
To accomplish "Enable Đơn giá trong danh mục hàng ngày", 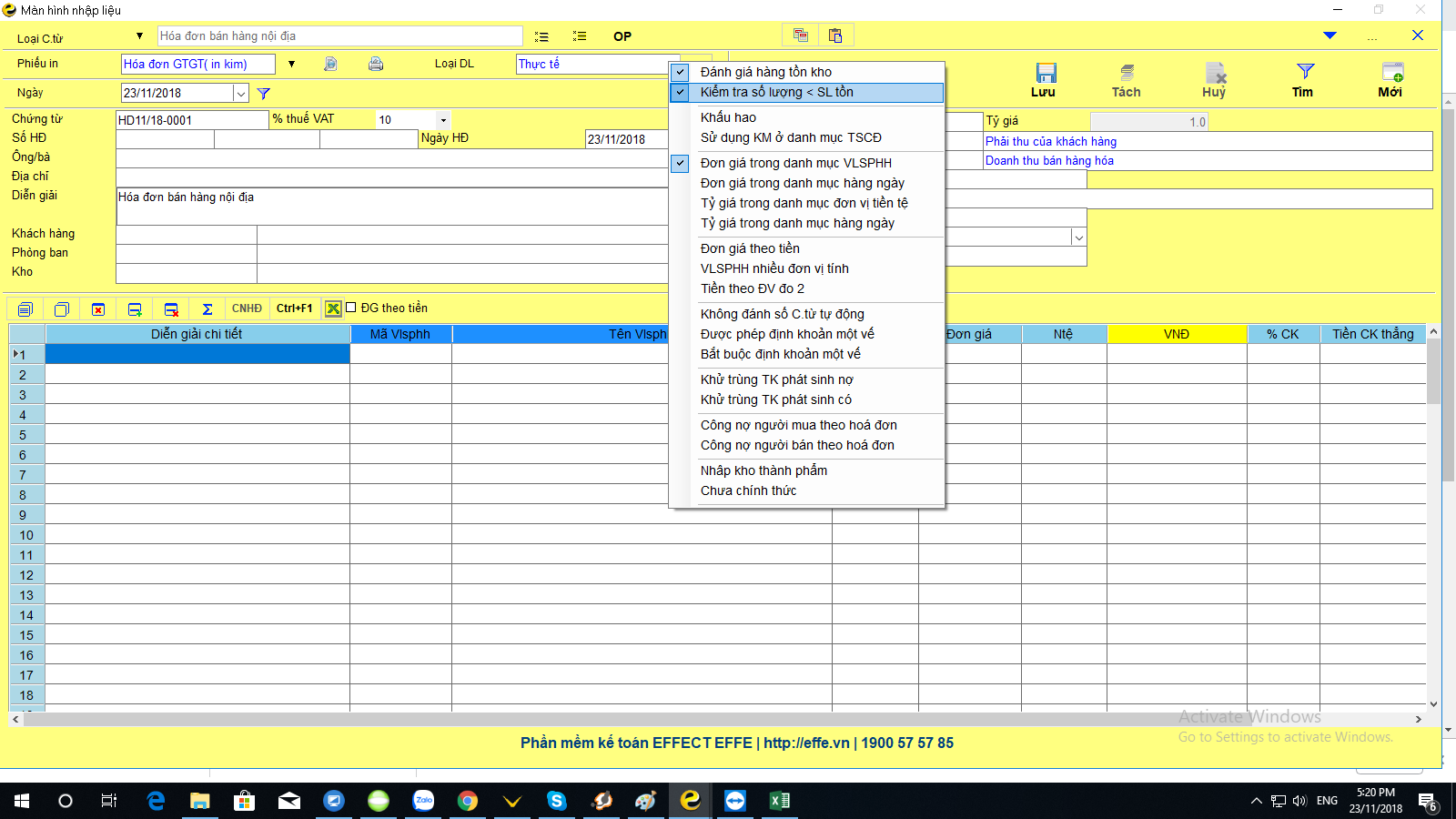I will tap(806, 183).
